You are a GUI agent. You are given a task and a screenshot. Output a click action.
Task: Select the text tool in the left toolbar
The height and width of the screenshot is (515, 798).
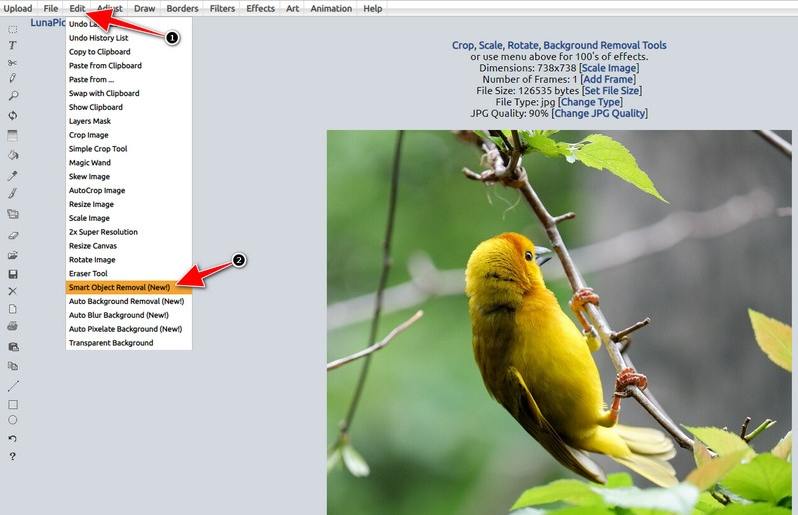click(13, 45)
